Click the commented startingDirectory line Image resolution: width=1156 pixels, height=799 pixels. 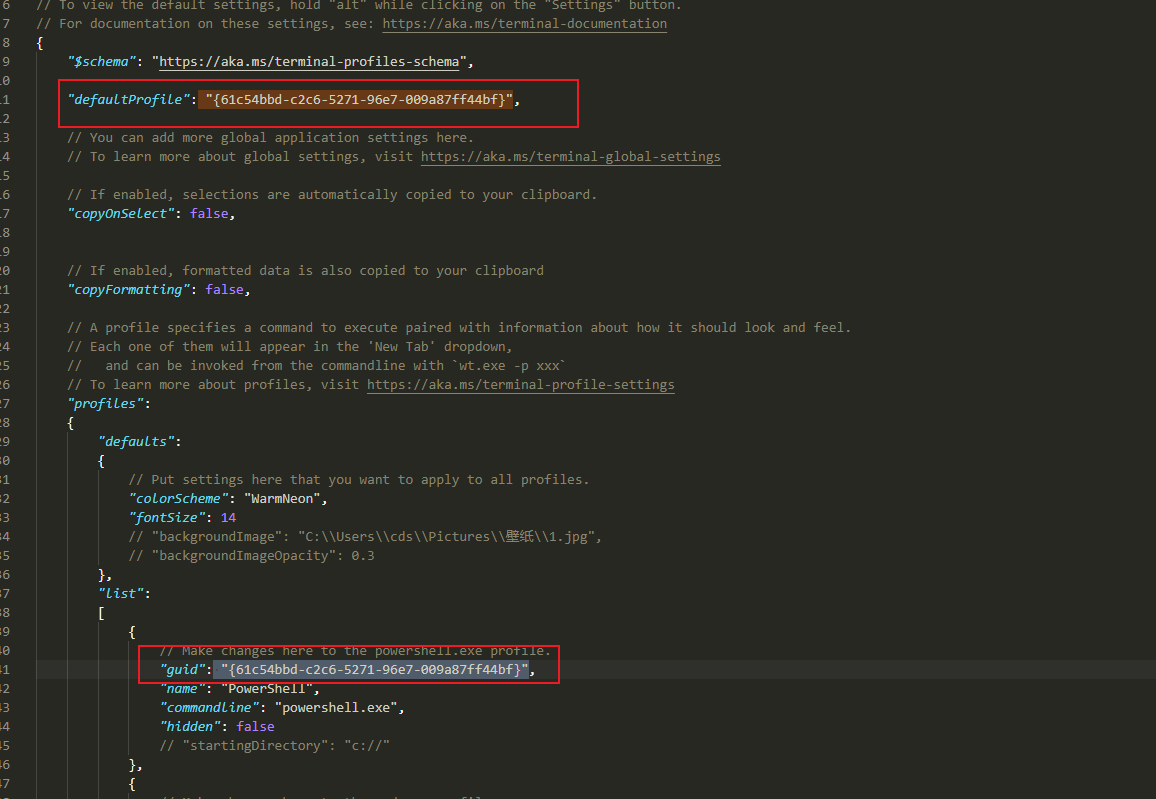275,746
